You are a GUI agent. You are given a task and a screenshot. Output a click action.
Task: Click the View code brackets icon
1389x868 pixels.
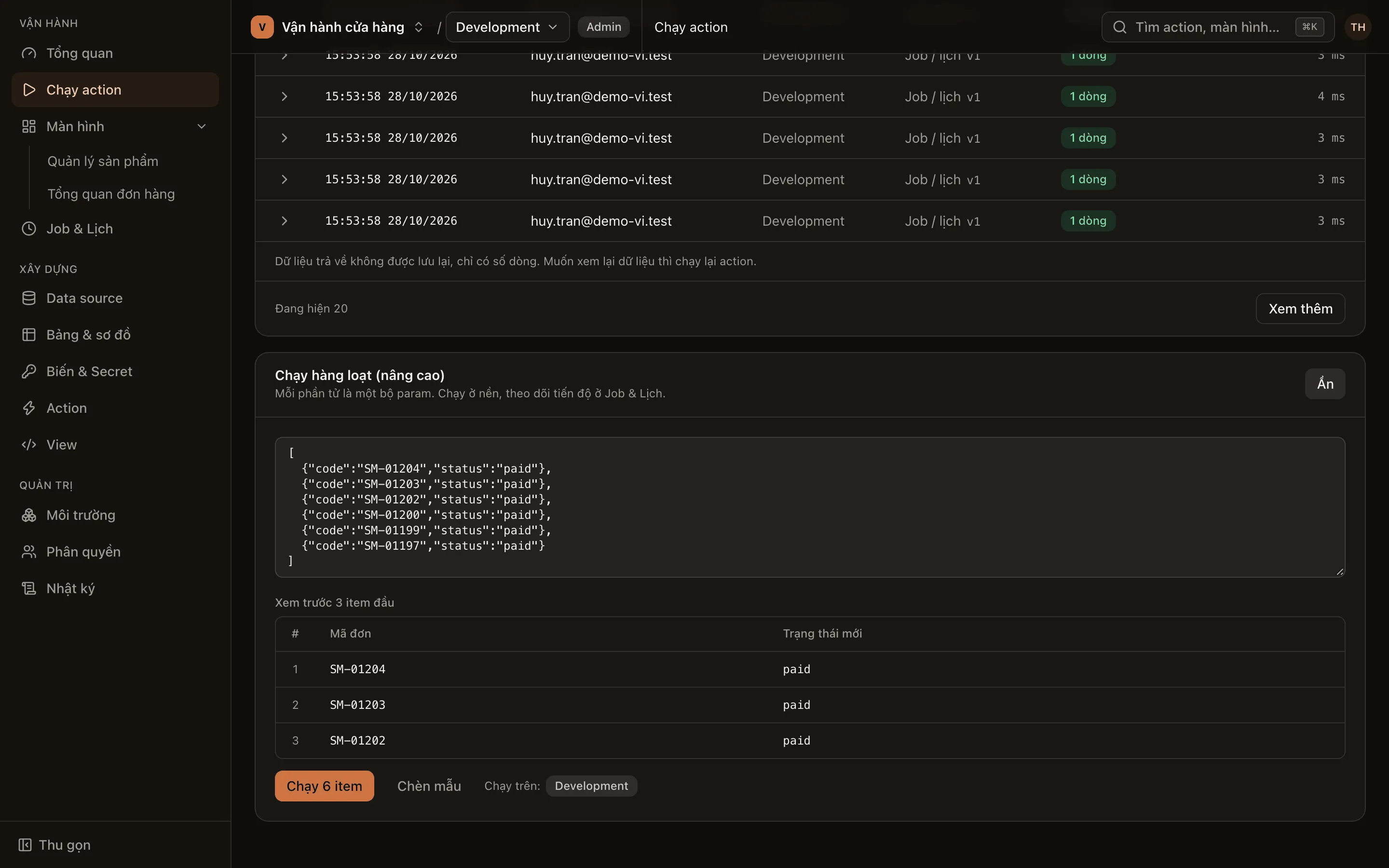(x=29, y=445)
